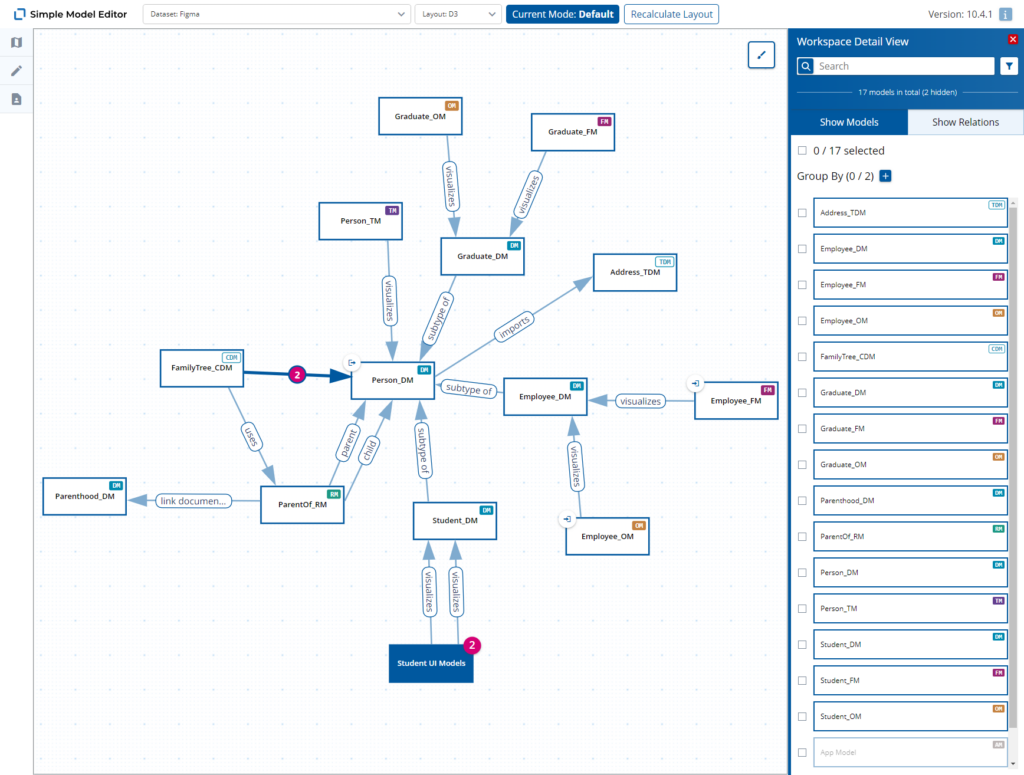Close the Workspace Detail View panel
1024x775 pixels.
(x=1013, y=40)
